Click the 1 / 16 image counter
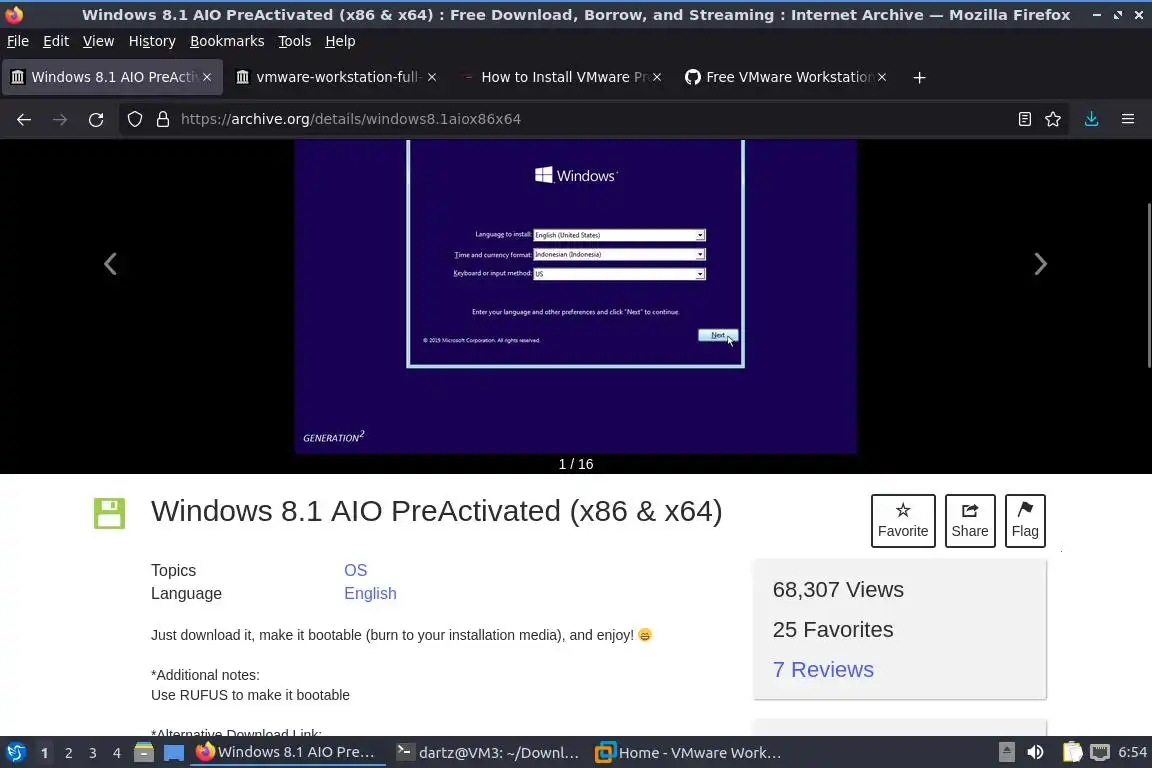Image resolution: width=1152 pixels, height=768 pixels. coord(576,464)
